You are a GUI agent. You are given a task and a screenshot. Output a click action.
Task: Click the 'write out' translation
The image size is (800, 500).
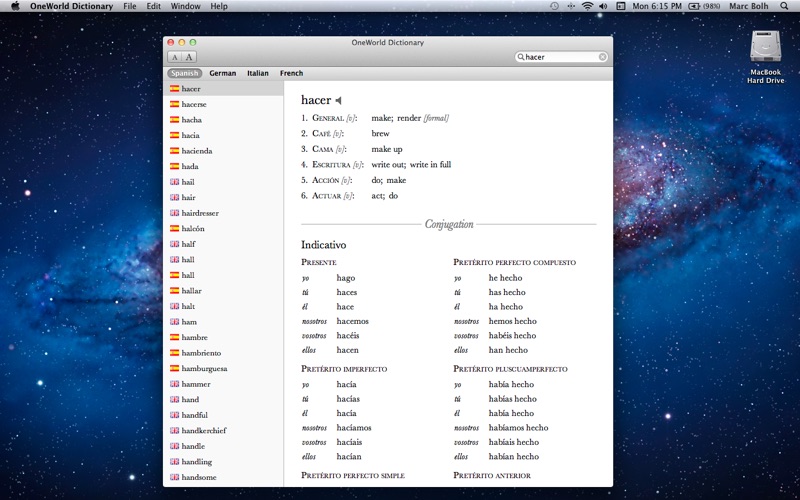[387, 165]
